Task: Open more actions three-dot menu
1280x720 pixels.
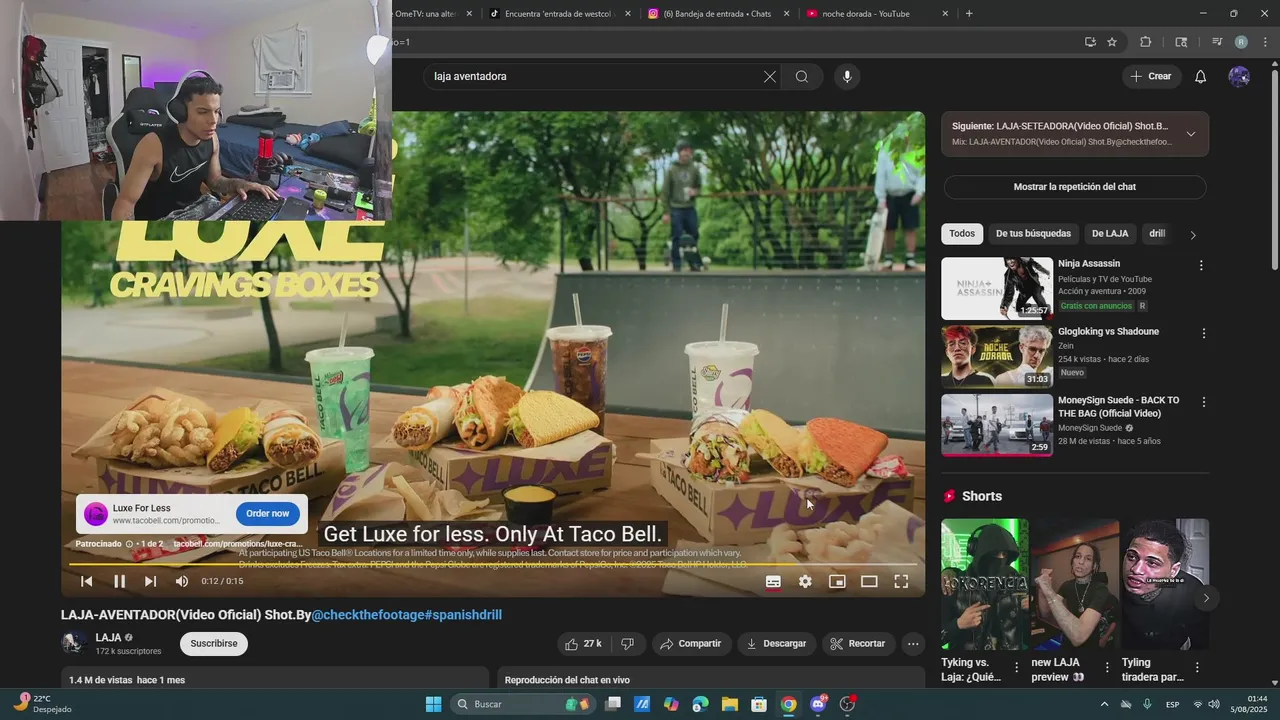Action: (x=913, y=644)
